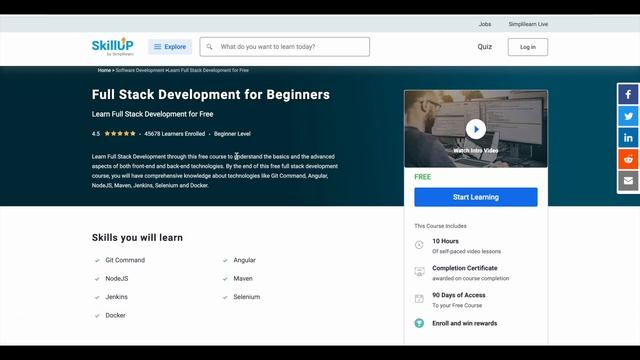The image size is (640, 360).
Task: Open the Quiz page
Action: [484, 47]
